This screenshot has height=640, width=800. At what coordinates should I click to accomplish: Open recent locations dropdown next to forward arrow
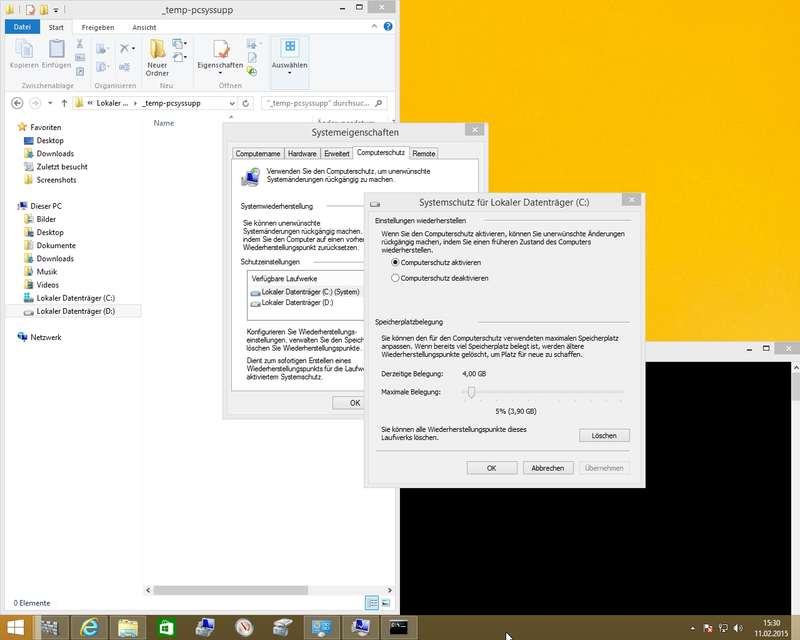[50, 103]
